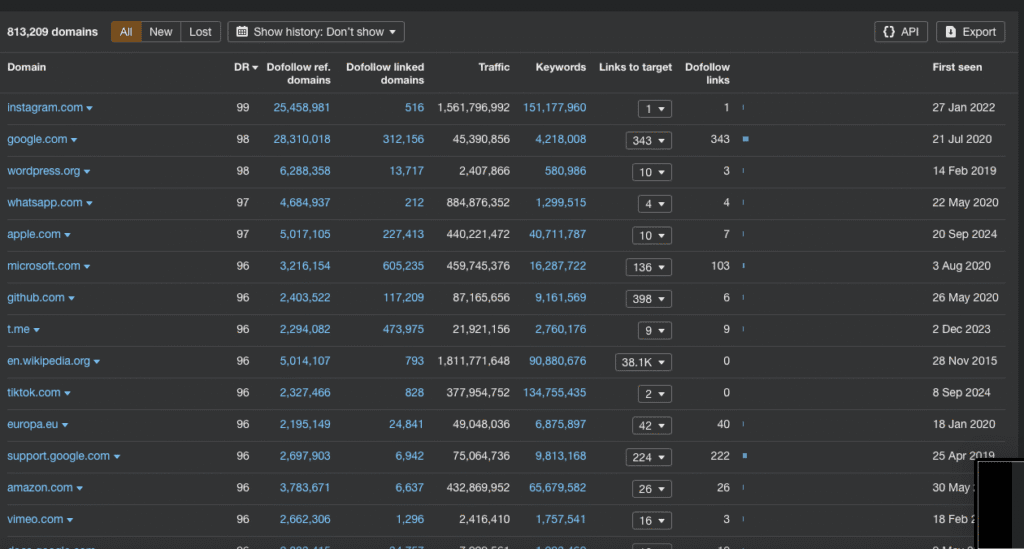Select the All filter tab
The image size is (1024, 549).
tap(126, 32)
